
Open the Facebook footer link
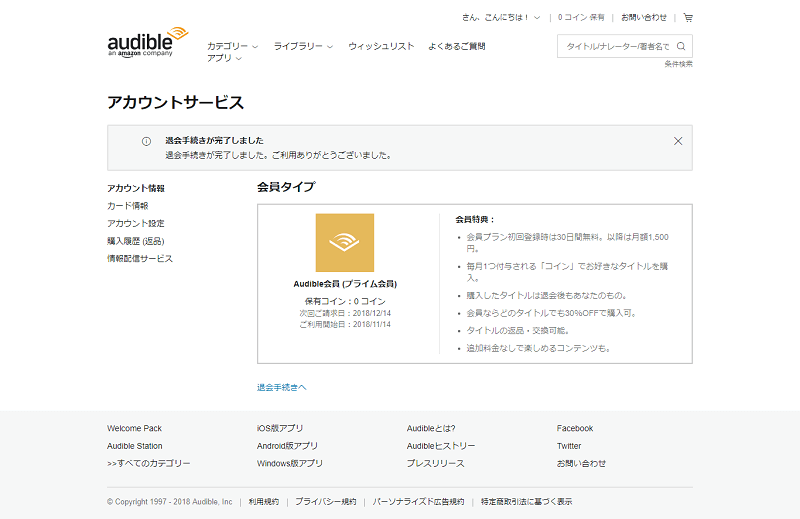point(575,428)
